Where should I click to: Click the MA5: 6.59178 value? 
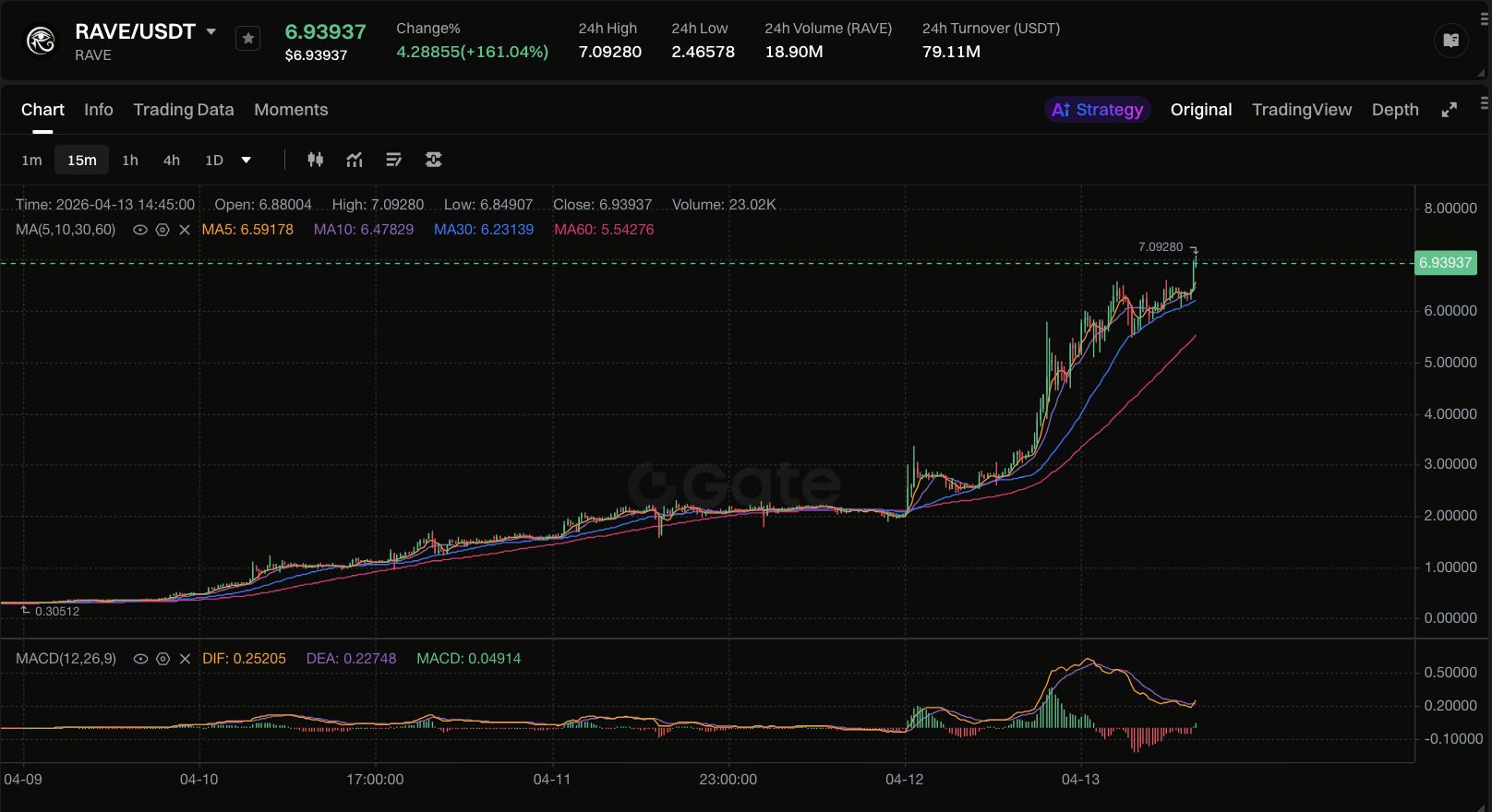pos(247,230)
